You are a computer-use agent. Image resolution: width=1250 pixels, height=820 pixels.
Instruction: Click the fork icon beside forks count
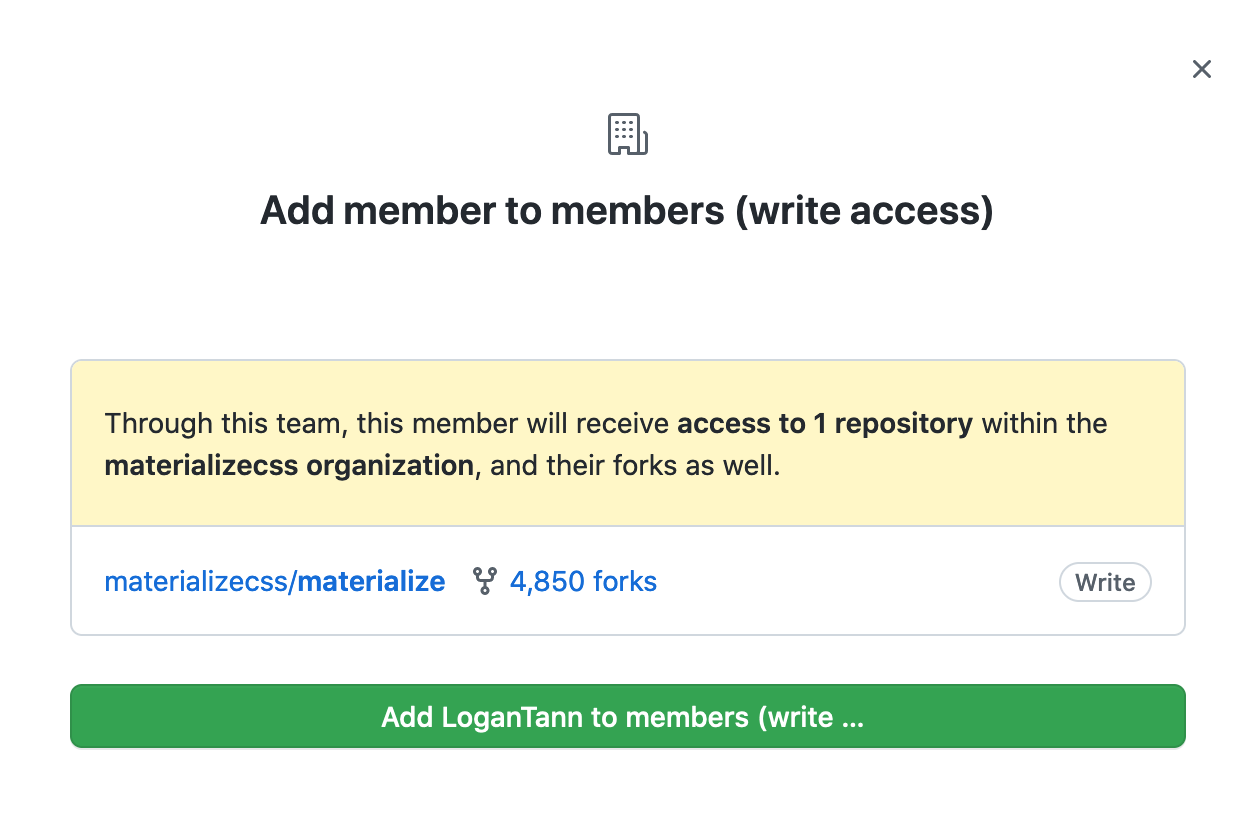tap(485, 581)
